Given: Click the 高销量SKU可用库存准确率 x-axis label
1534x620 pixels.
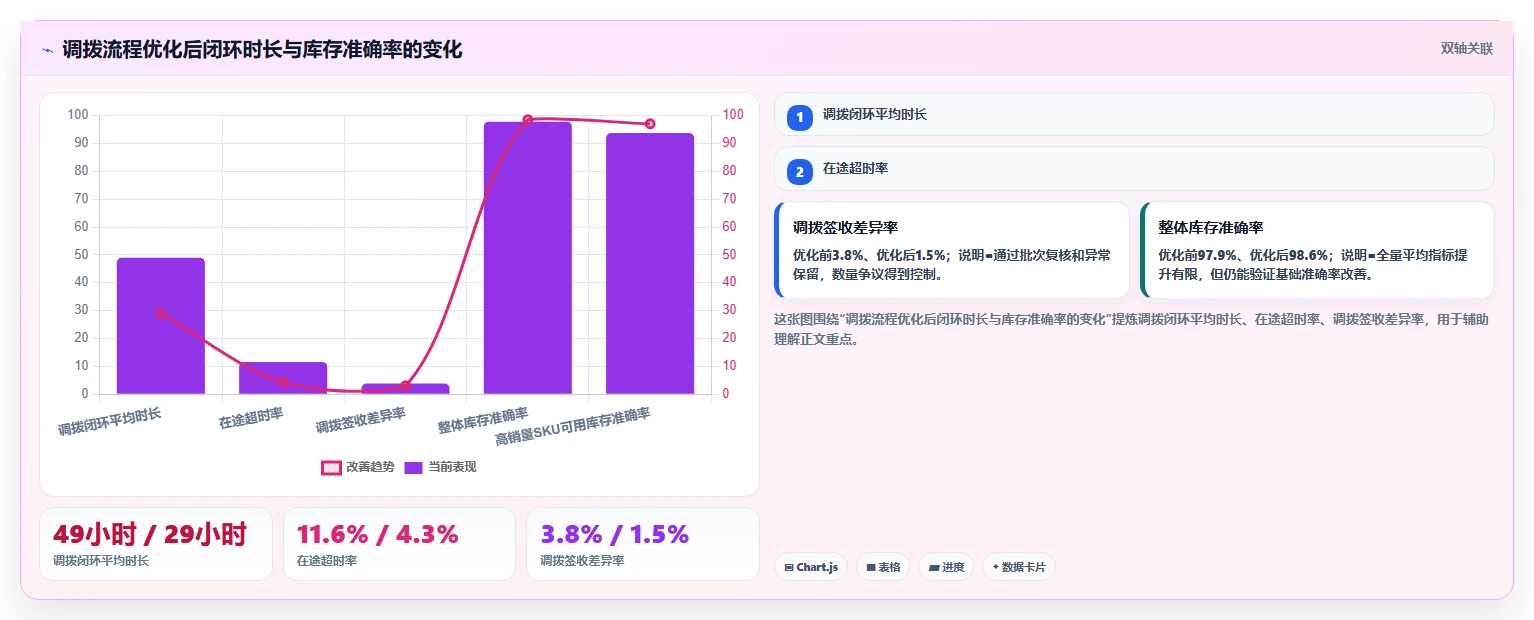Looking at the screenshot, I should 573,427.
